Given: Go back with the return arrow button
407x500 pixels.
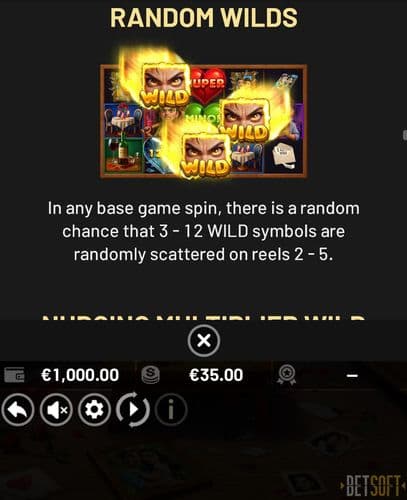Looking at the screenshot, I should 18,410.
